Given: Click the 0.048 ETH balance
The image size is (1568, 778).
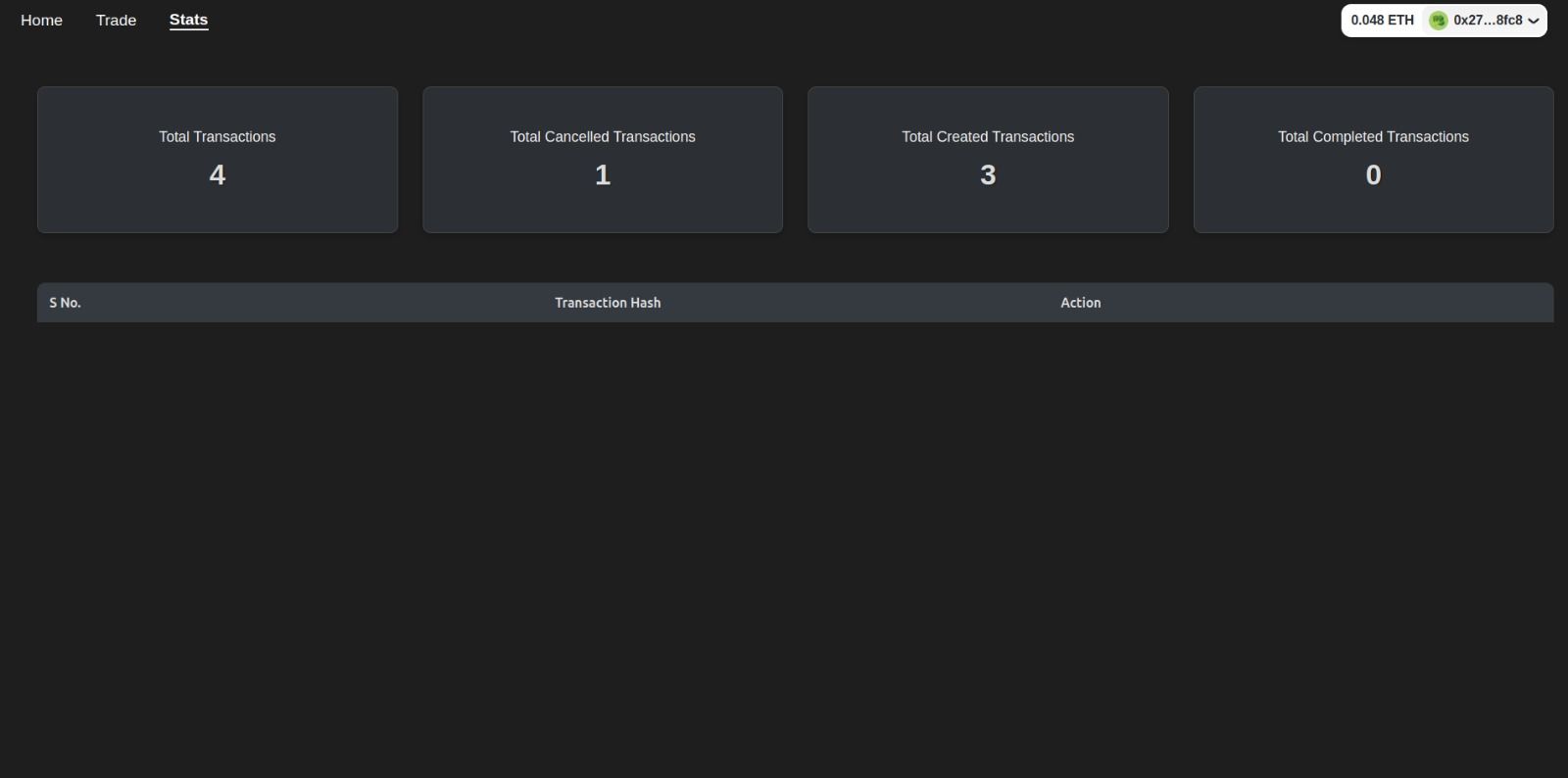Looking at the screenshot, I should click(1382, 20).
